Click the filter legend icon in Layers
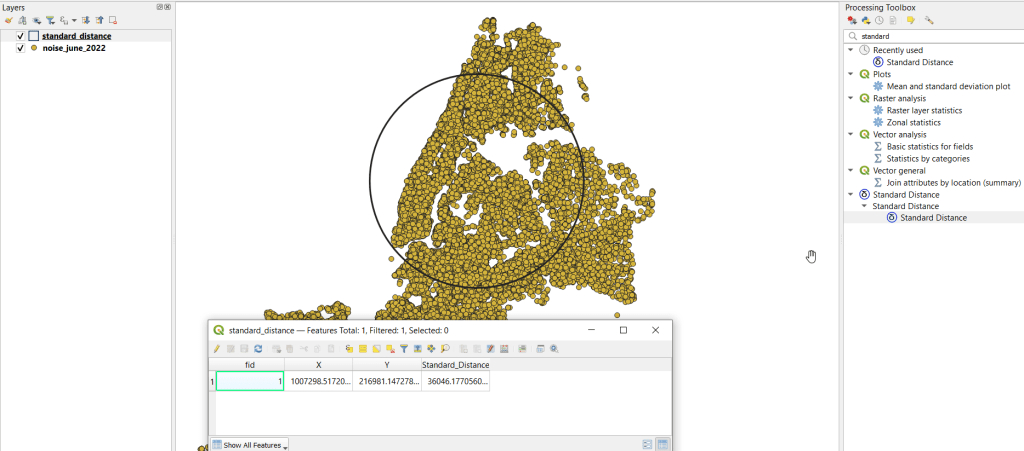 (x=50, y=20)
